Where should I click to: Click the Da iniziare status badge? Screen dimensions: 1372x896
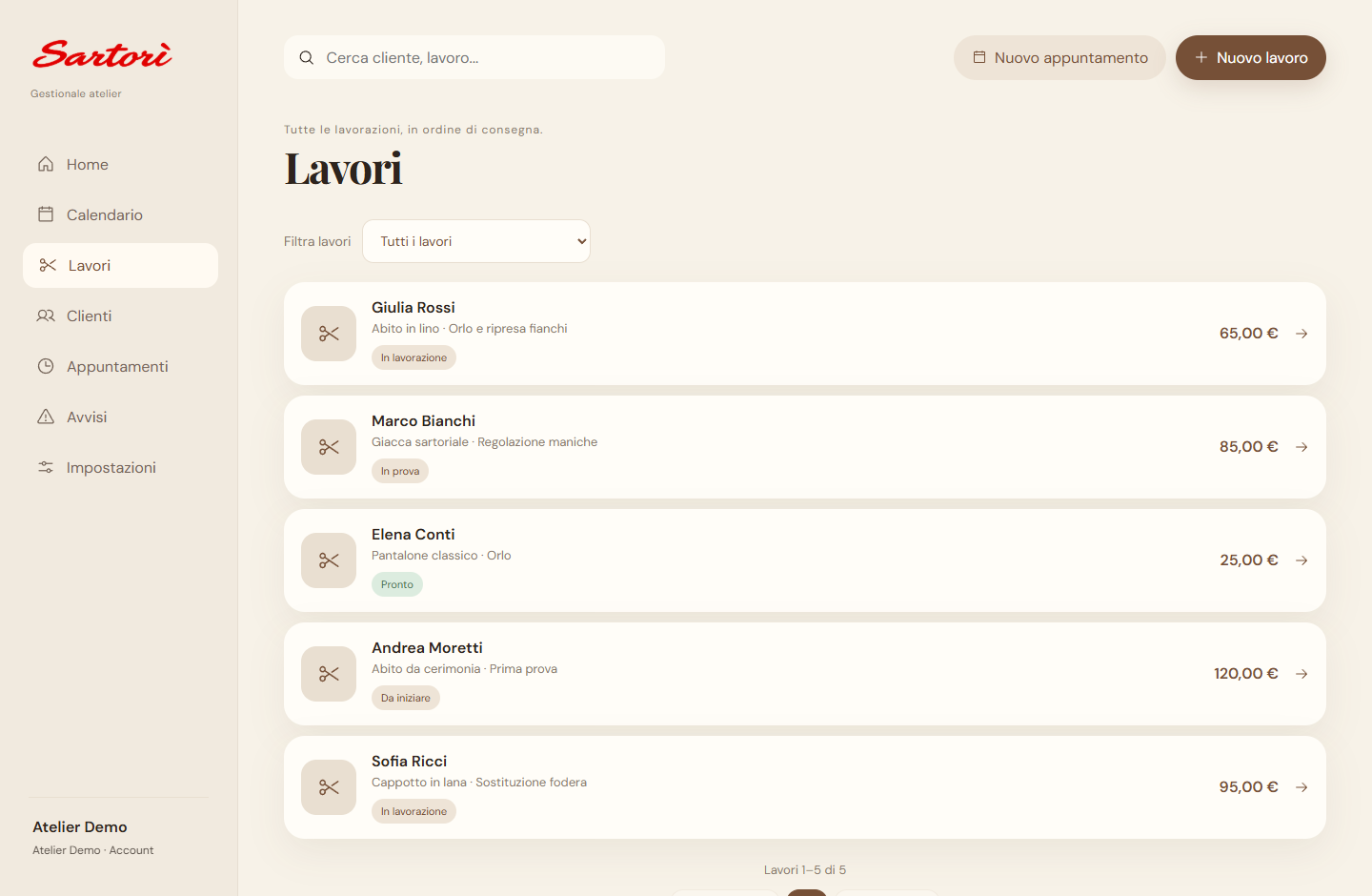406,698
